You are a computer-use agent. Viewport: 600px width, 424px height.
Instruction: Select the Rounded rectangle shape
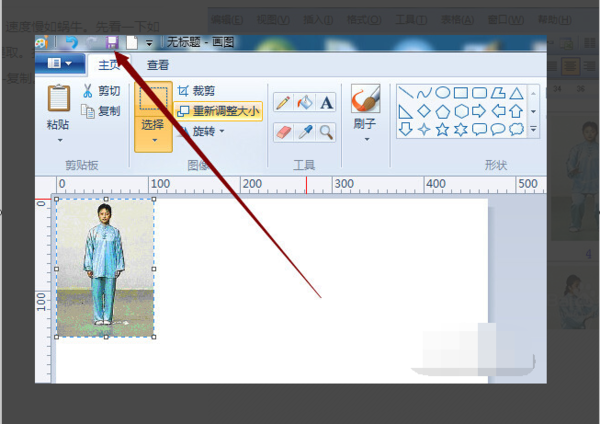click(479, 92)
